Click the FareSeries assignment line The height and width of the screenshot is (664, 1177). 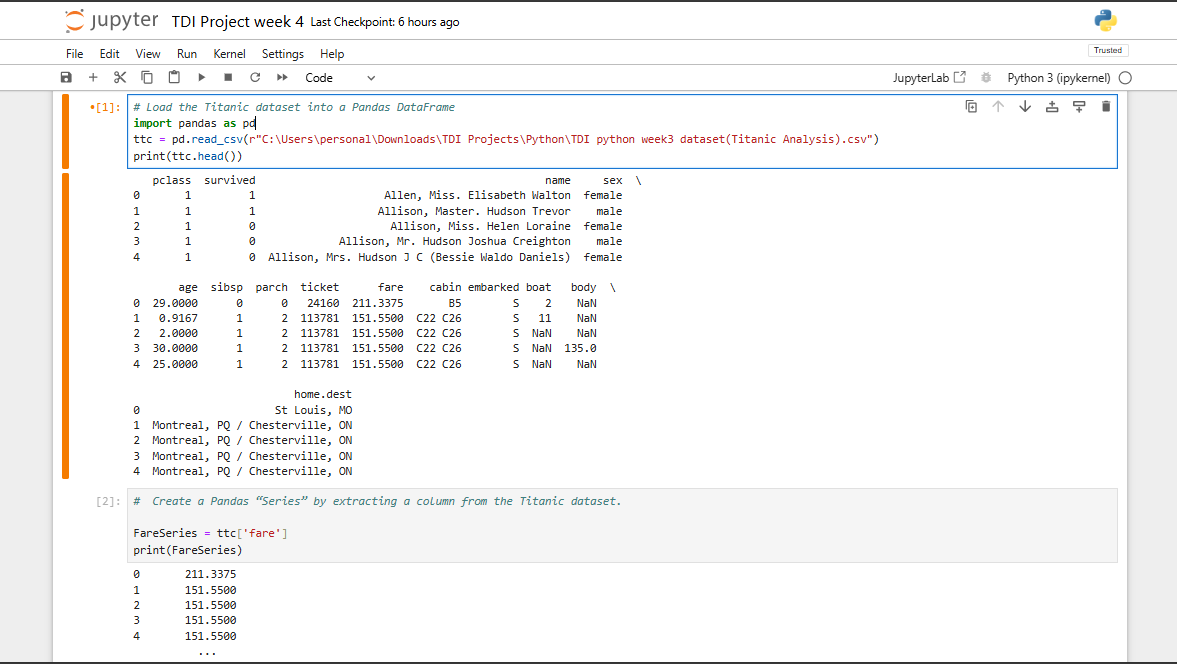[210, 533]
